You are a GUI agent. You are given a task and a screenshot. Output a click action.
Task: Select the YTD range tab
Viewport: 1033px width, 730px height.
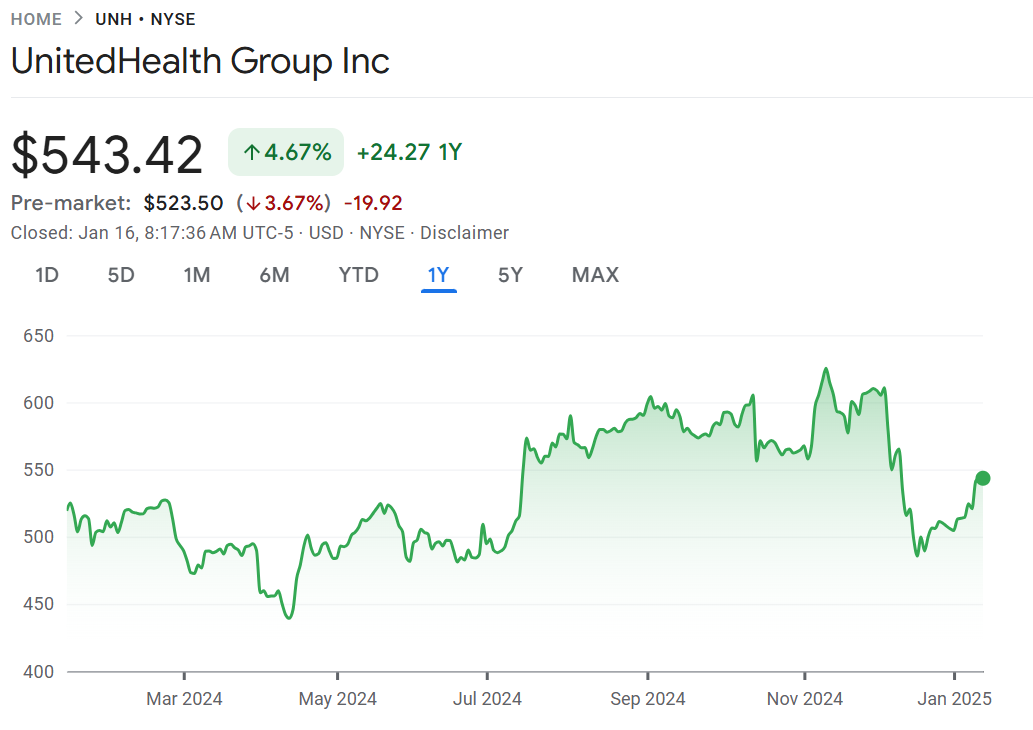(x=359, y=275)
